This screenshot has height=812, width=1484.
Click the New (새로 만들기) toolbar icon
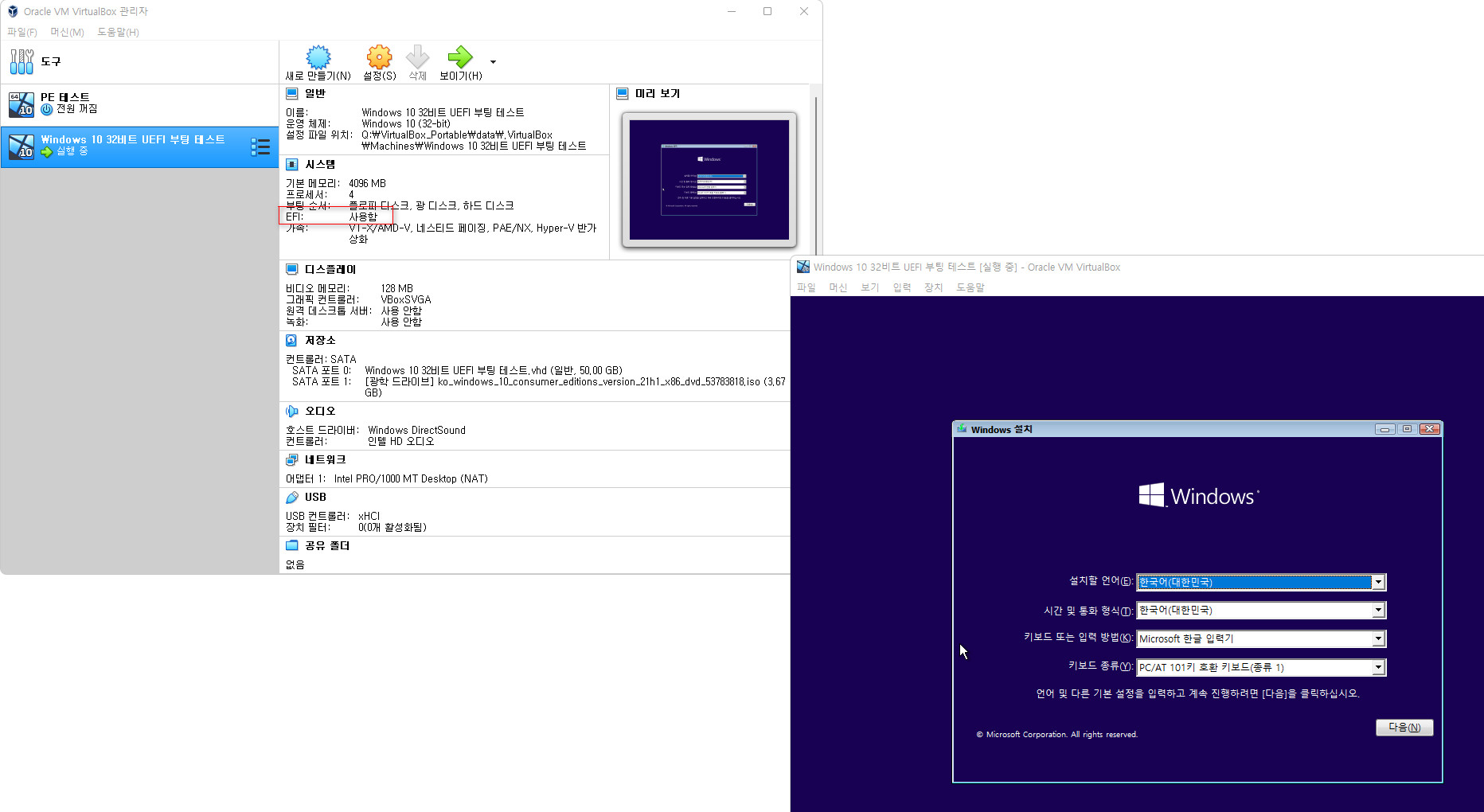pyautogui.click(x=318, y=57)
